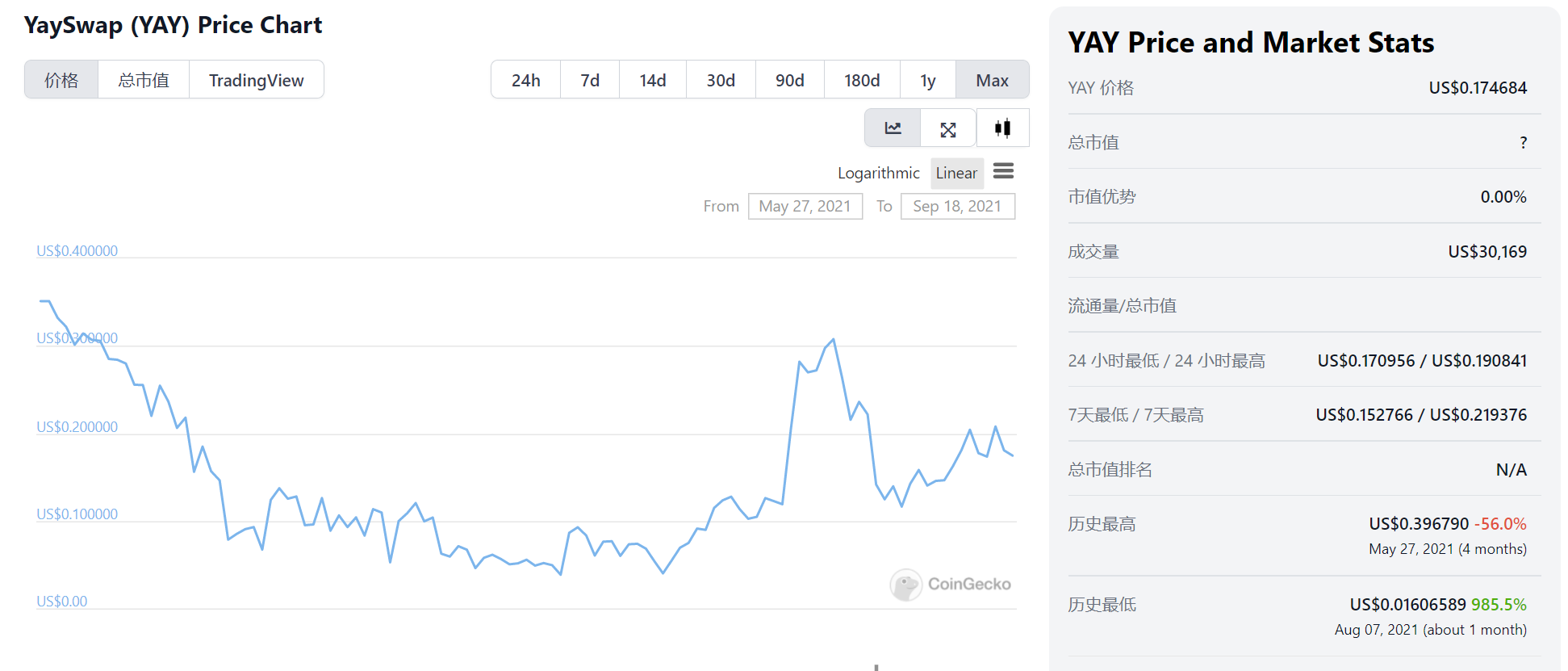Choose the 30d time range
The height and width of the screenshot is (671, 1568).
pyautogui.click(x=721, y=80)
